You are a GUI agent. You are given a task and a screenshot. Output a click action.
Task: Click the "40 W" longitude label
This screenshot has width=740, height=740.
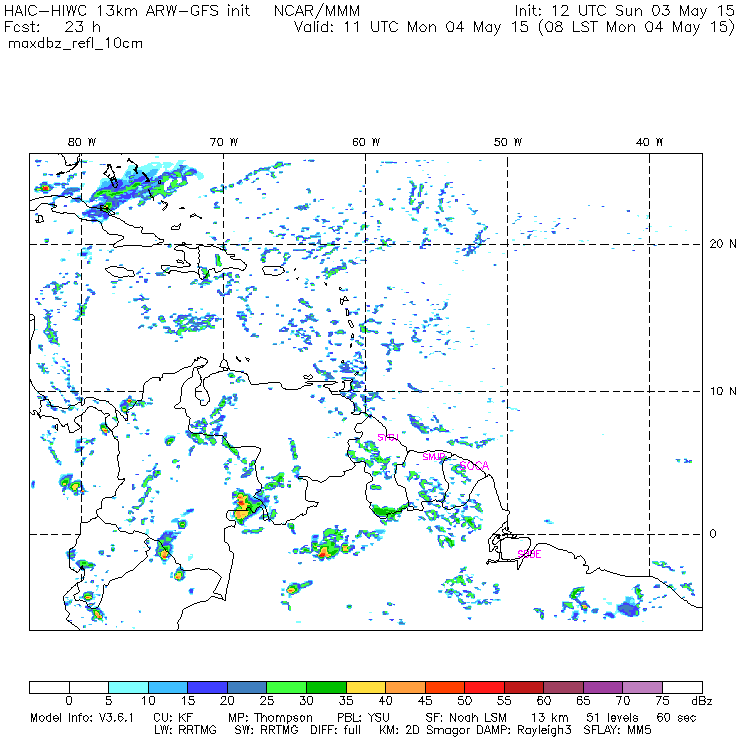pos(649,142)
